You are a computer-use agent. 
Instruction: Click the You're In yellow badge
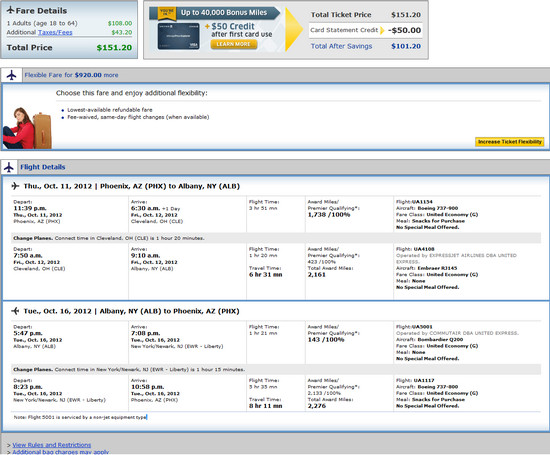[x=167, y=13]
